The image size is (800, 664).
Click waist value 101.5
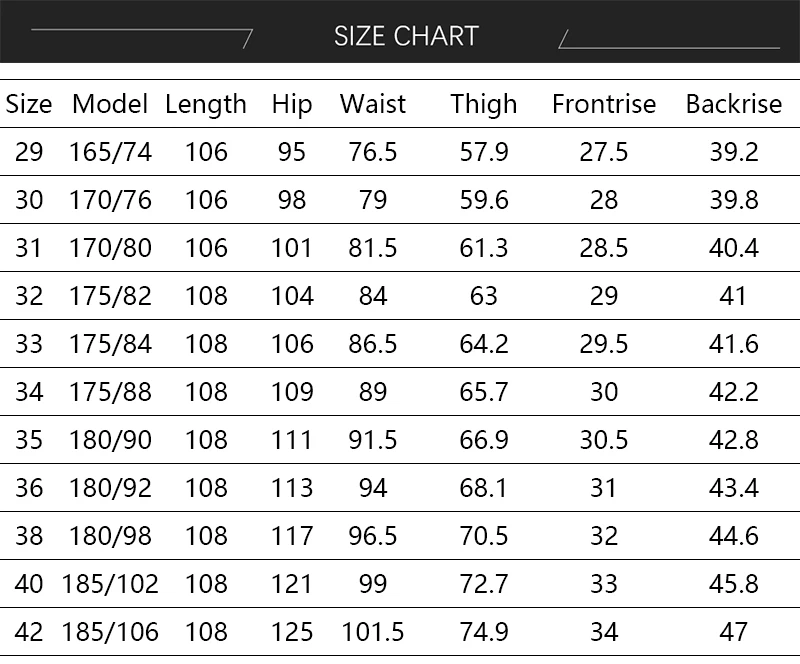pyautogui.click(x=373, y=632)
